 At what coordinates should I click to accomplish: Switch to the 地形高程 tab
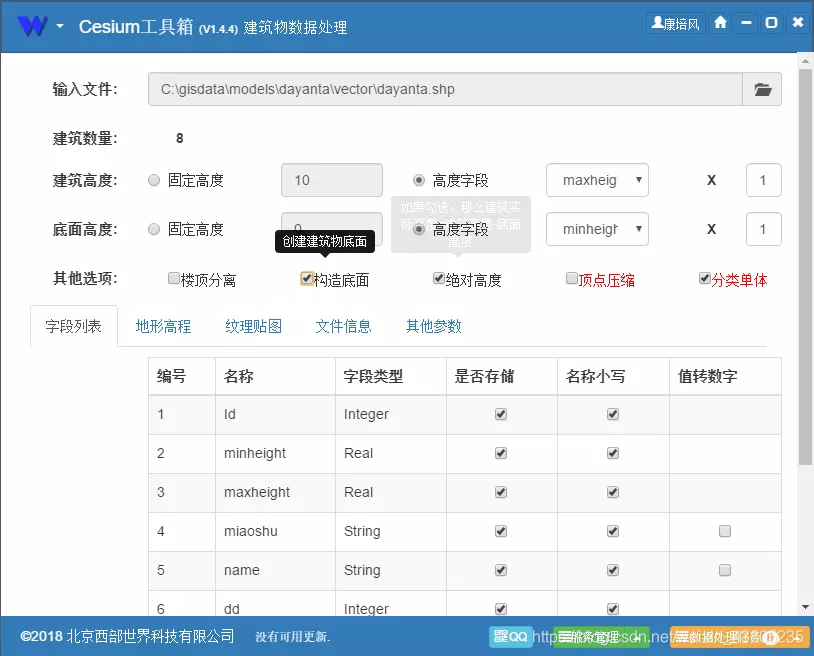point(163,326)
